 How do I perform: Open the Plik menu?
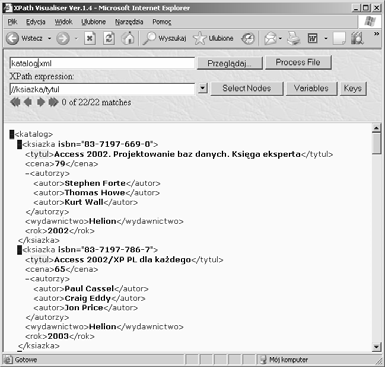pyautogui.click(x=12, y=22)
